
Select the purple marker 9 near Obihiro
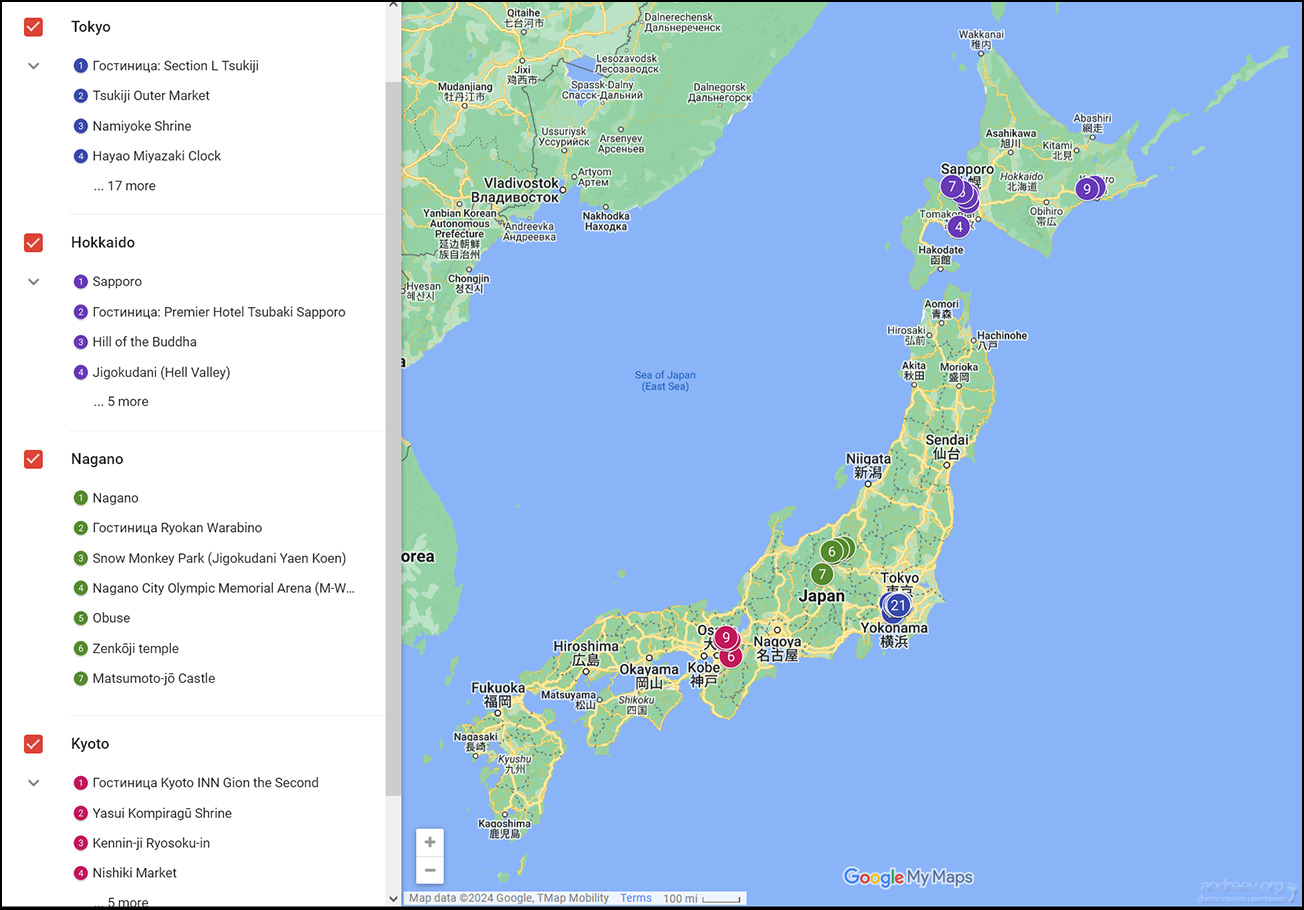[1088, 189]
